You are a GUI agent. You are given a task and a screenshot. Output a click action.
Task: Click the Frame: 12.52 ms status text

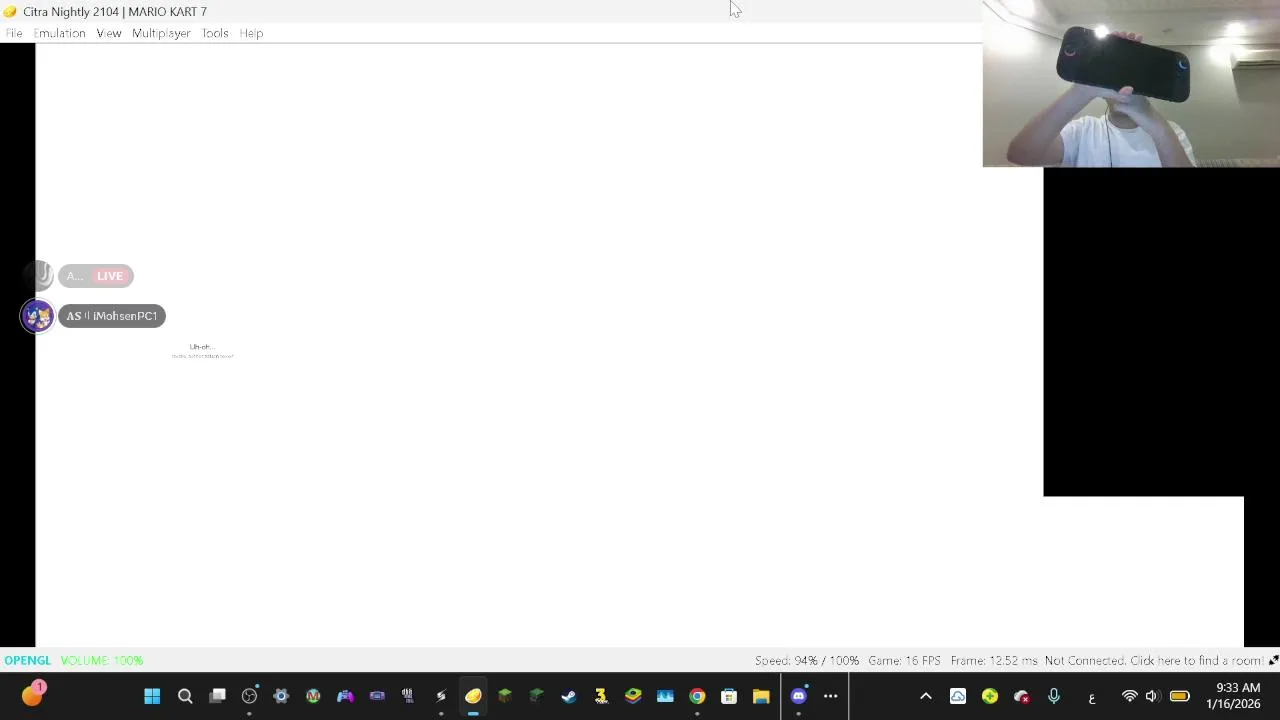click(x=994, y=660)
